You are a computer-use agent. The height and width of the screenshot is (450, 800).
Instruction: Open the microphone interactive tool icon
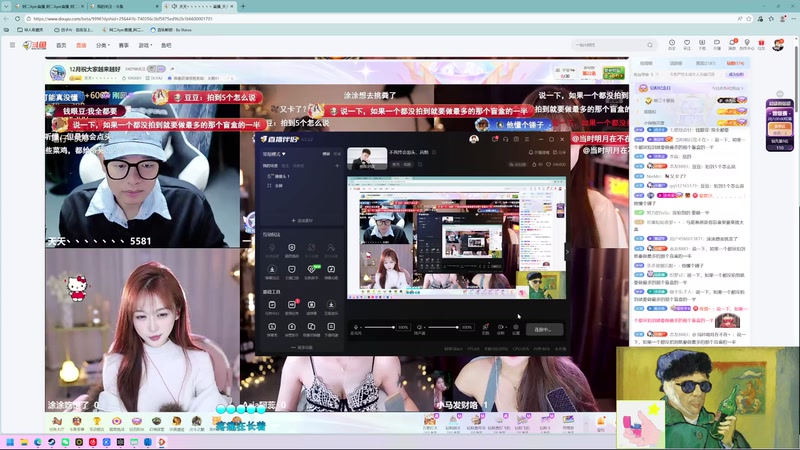click(x=272, y=249)
